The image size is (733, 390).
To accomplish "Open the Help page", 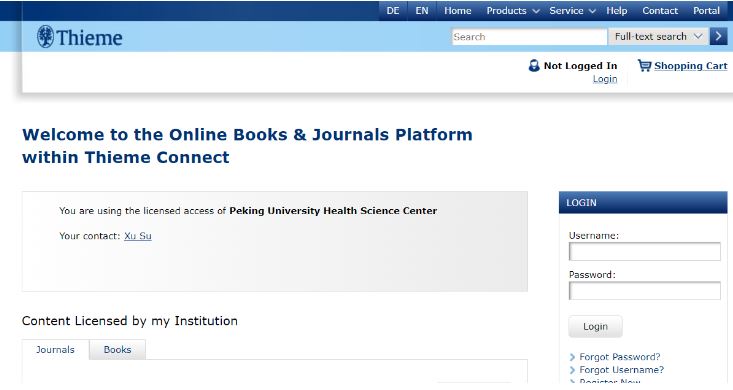I will 617,11.
